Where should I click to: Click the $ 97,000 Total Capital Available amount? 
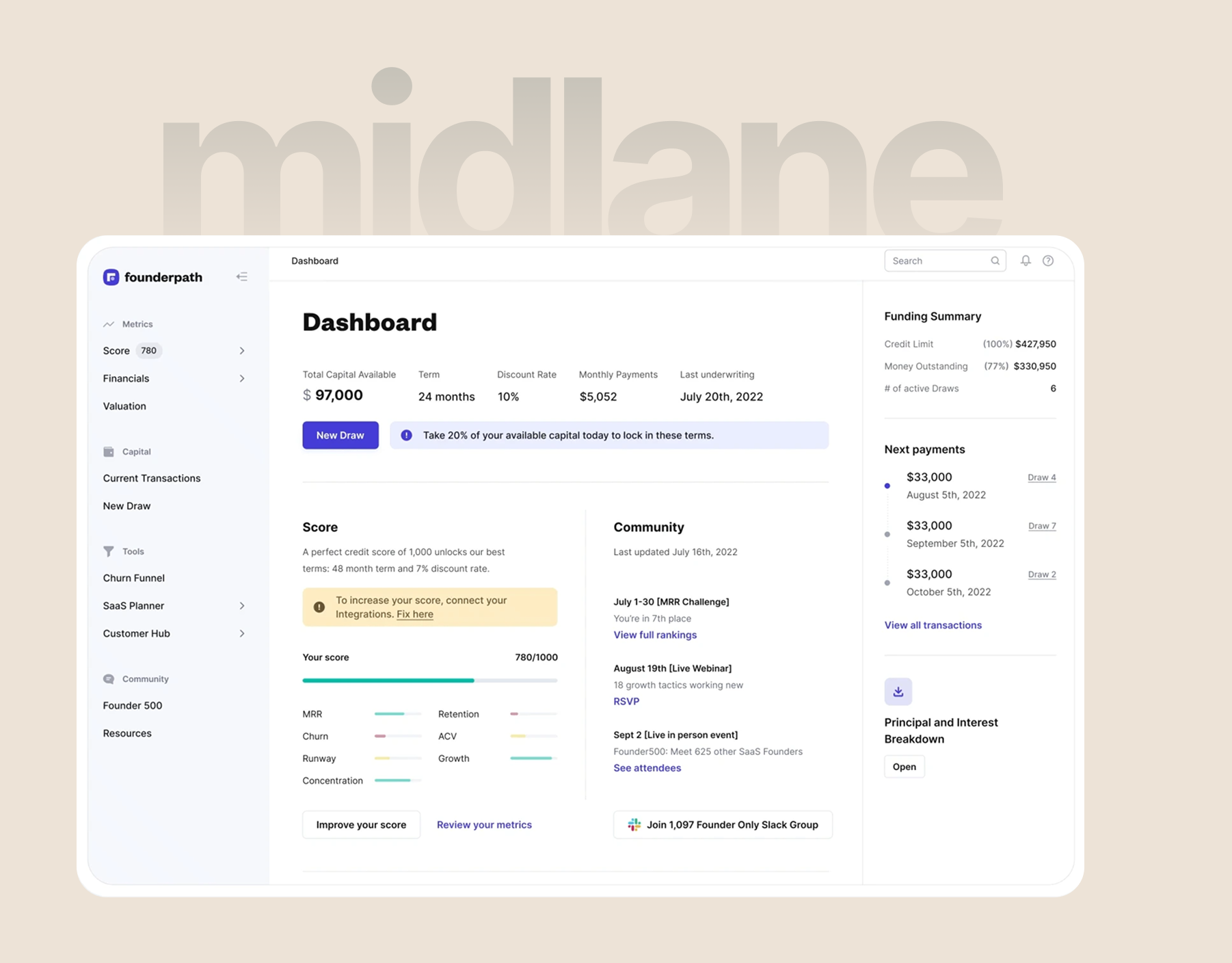[333, 395]
